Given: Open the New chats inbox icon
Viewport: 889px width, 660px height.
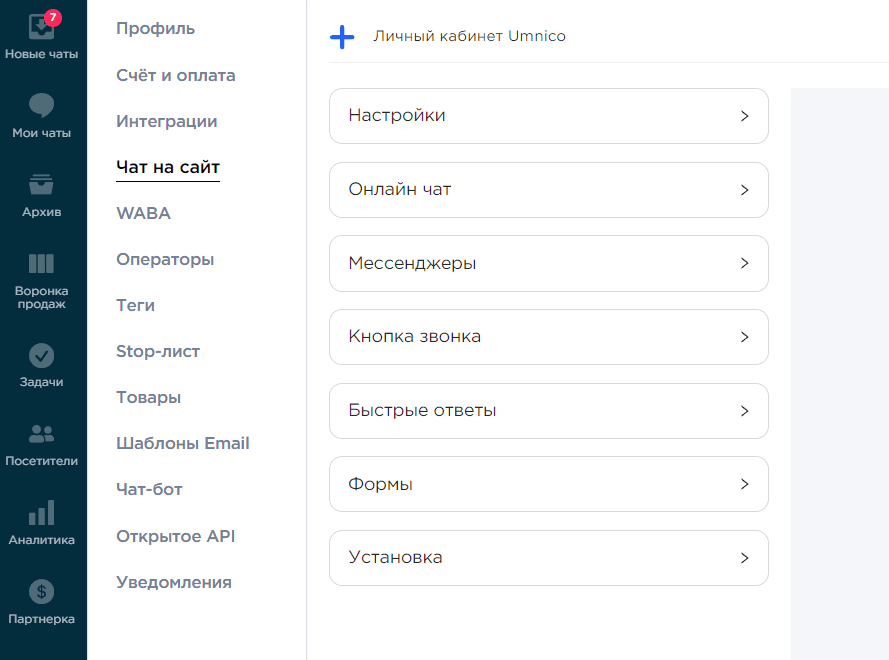Looking at the screenshot, I should click(x=41, y=26).
